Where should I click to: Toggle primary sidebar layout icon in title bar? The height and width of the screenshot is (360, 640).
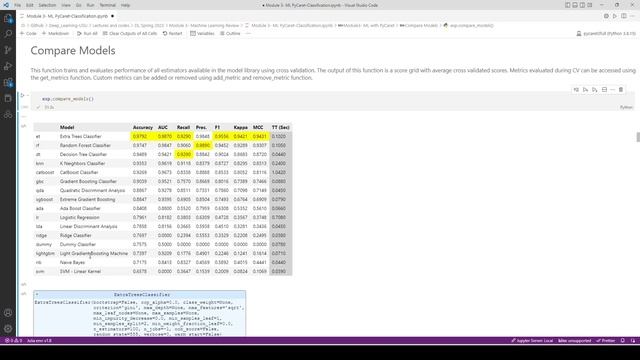coord(568,5)
